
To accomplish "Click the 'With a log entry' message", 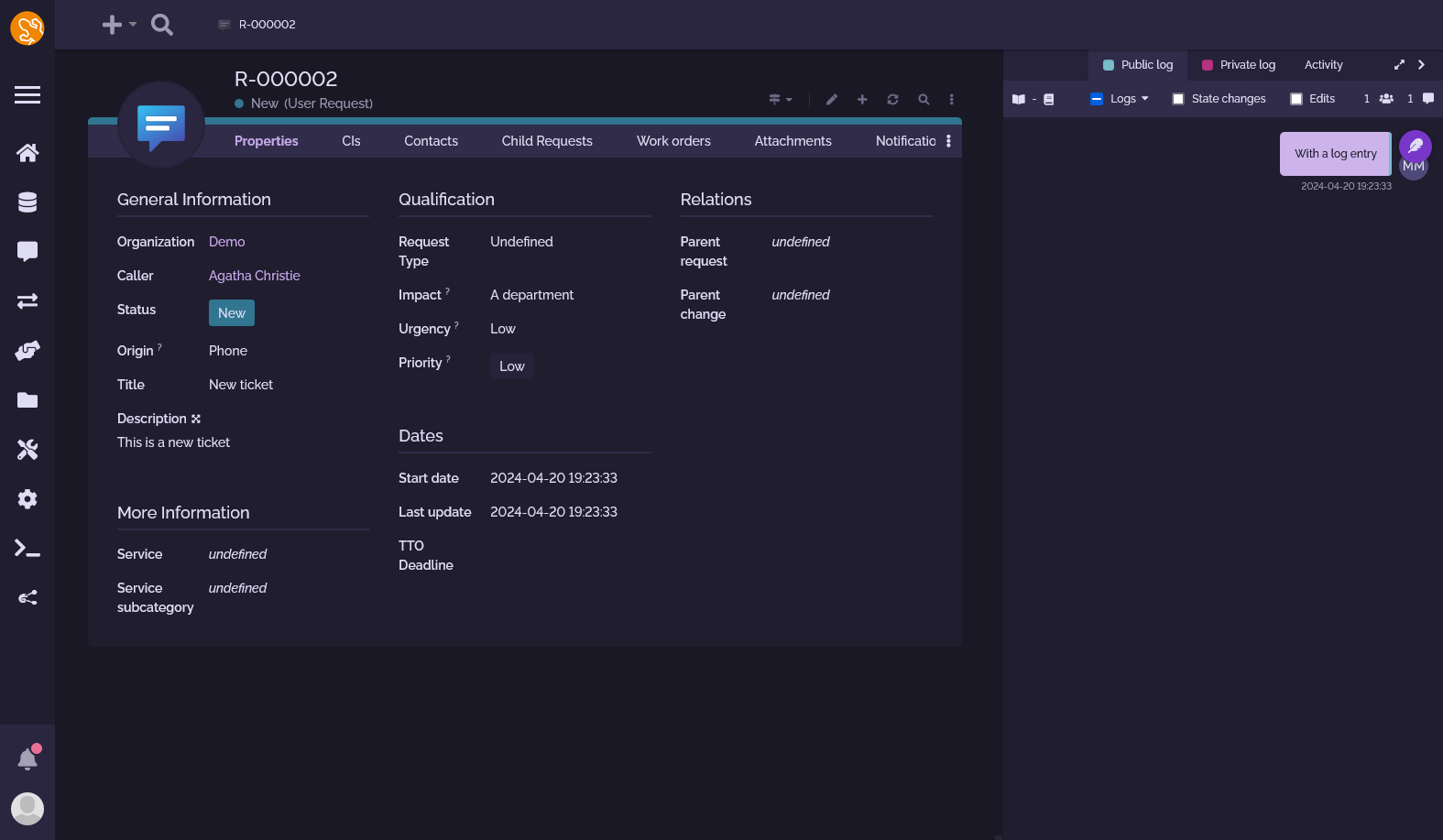I will 1335,154.
